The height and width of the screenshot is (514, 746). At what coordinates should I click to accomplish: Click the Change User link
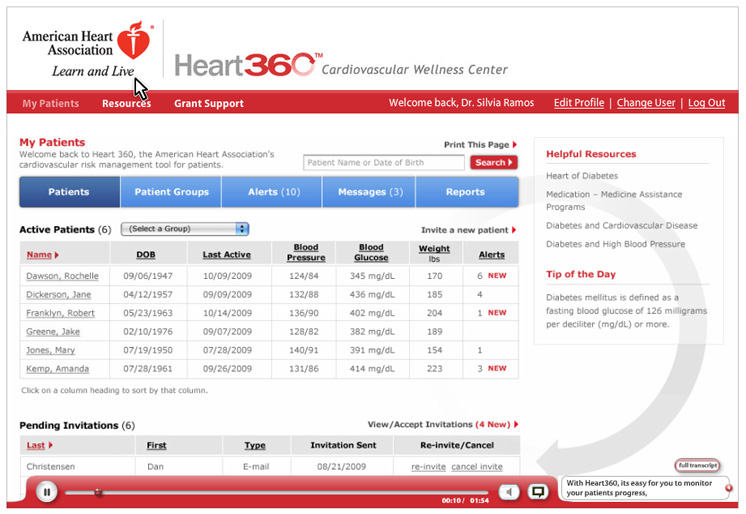[x=646, y=103]
